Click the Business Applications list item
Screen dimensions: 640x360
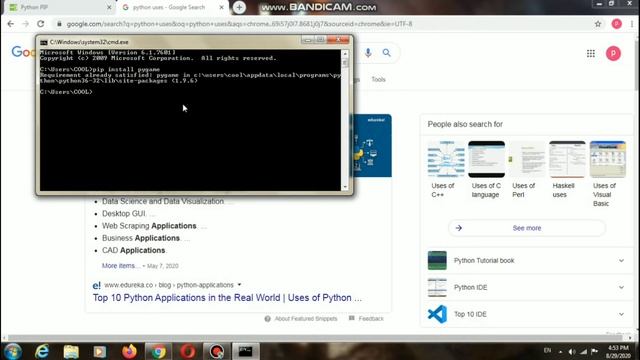pyautogui.click(x=141, y=238)
